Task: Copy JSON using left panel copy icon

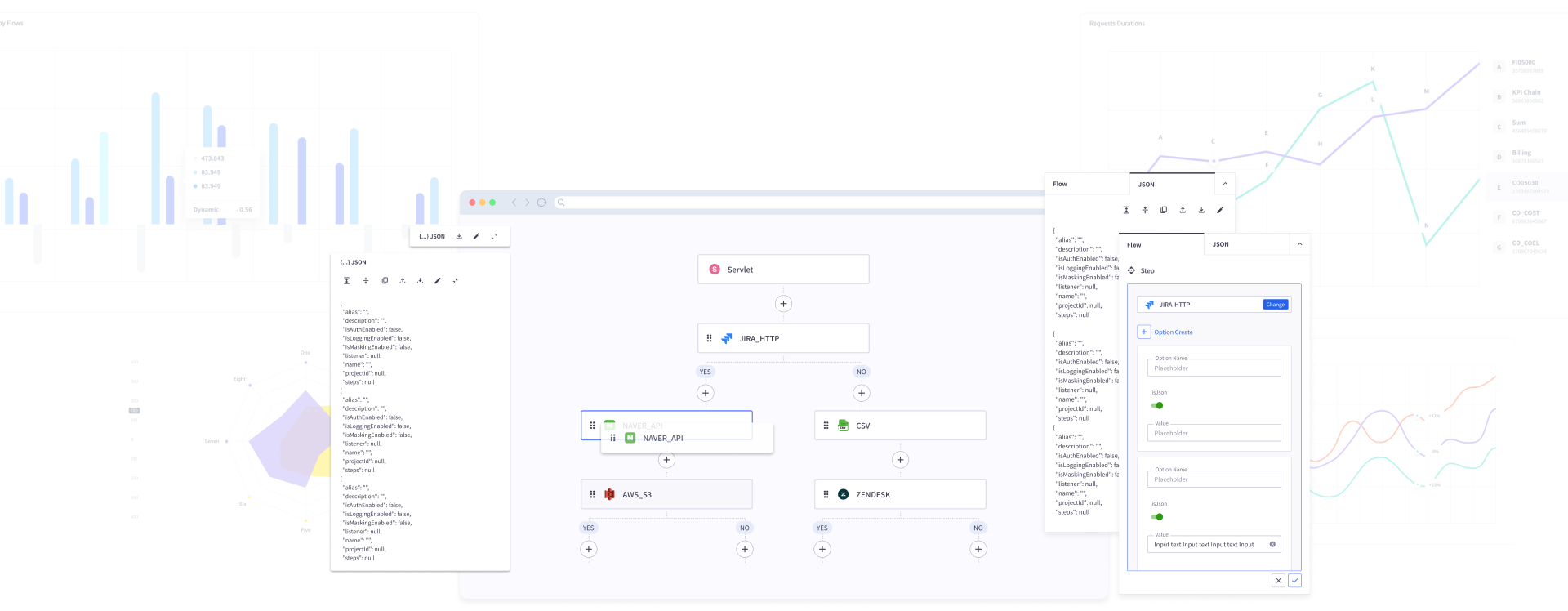Action: [385, 281]
